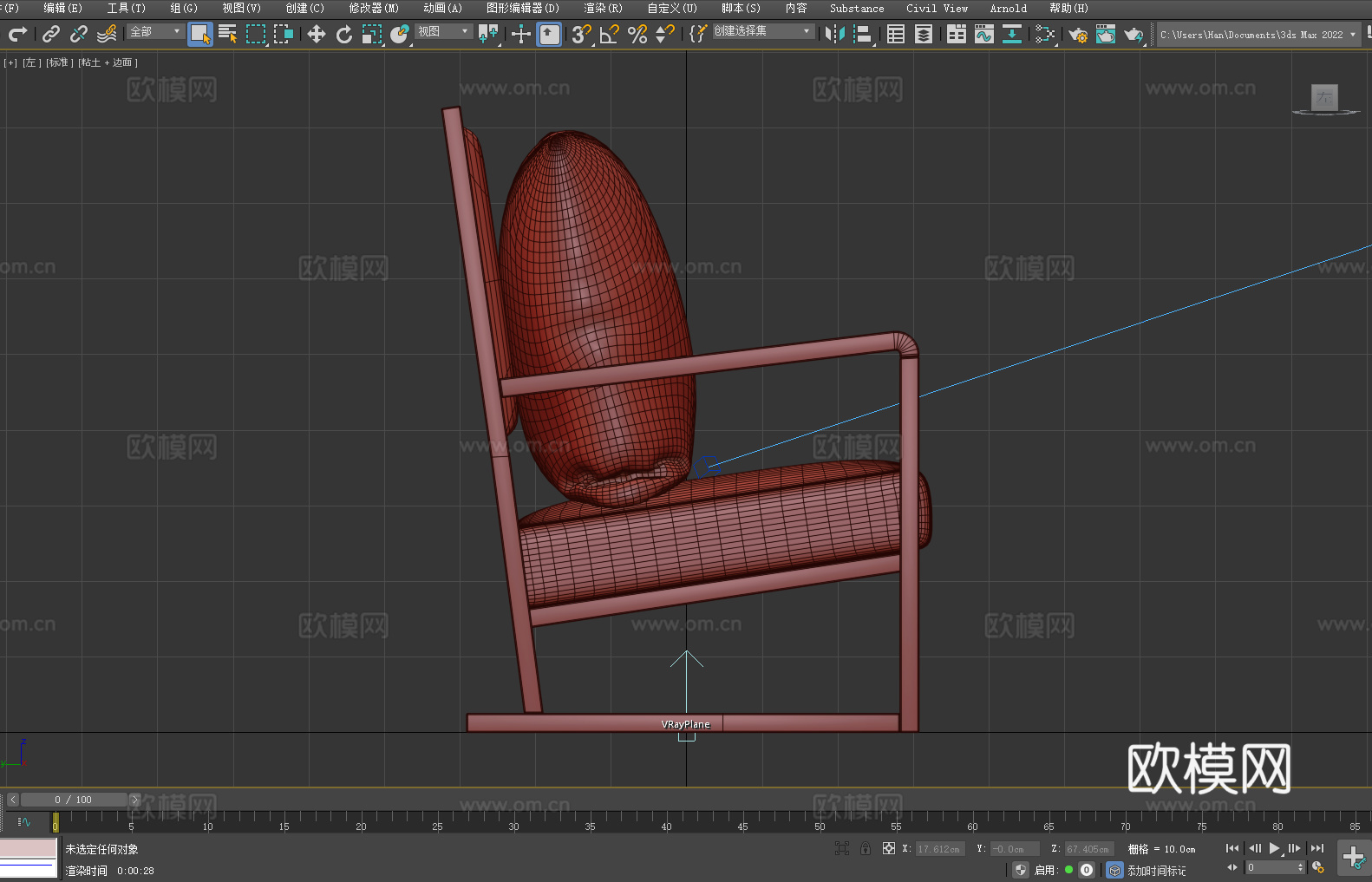Click time slider previous frame arrow

pos(12,800)
